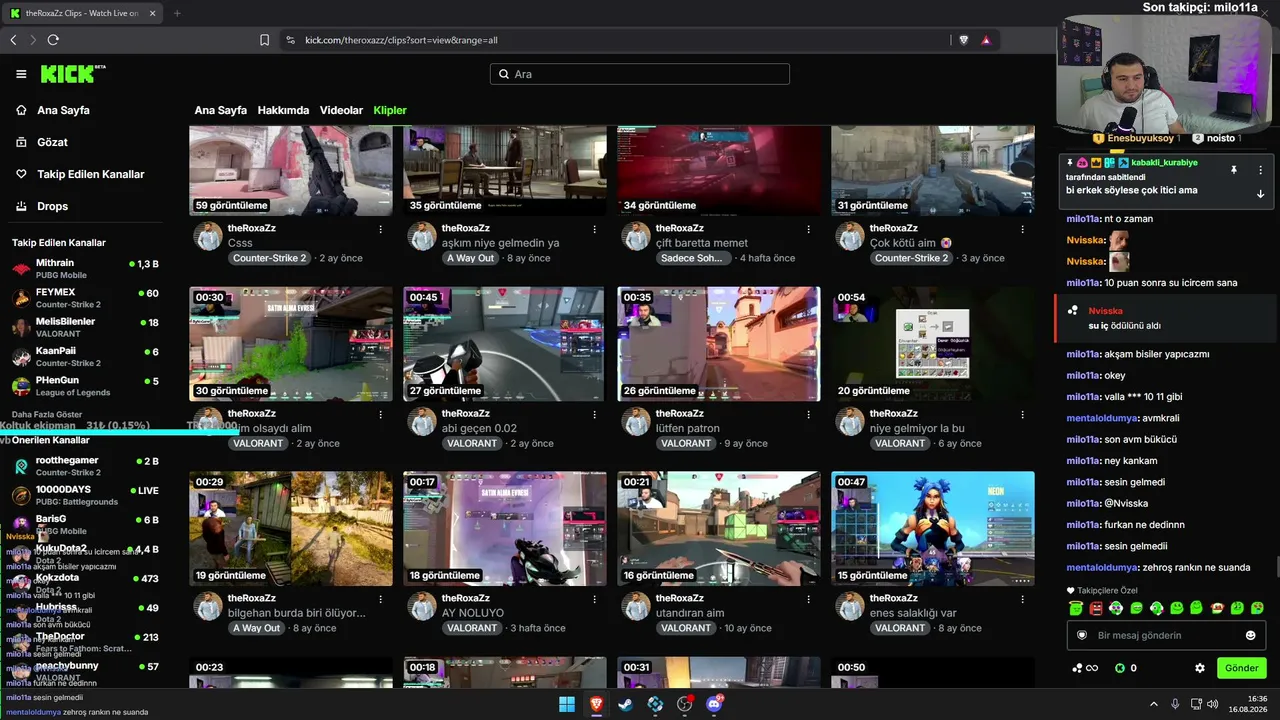
Task: Play the 'enes salaklığı var' clip thumbnail
Action: coord(933,529)
